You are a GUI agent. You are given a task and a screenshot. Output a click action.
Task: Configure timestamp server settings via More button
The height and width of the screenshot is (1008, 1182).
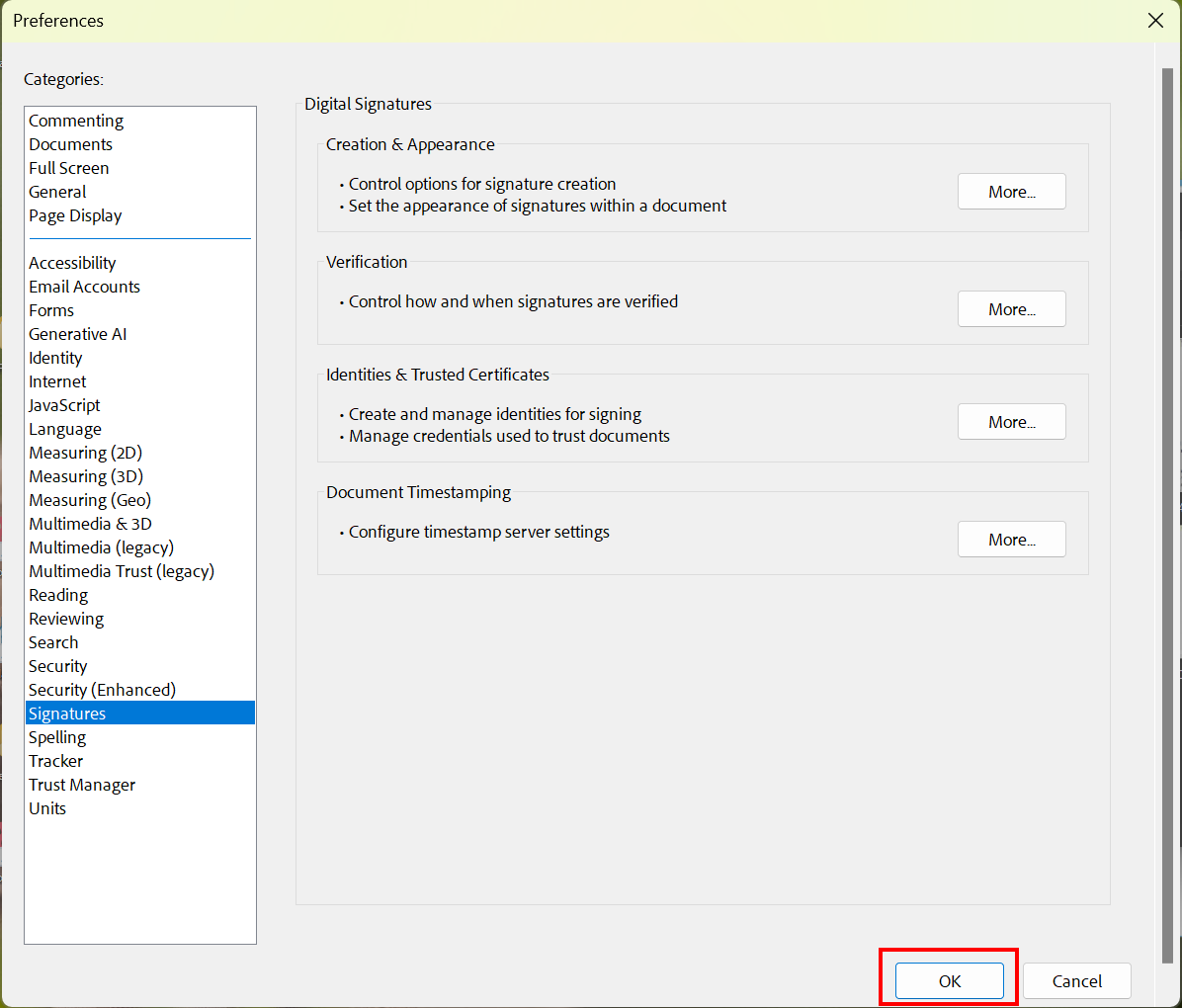[x=1011, y=539]
